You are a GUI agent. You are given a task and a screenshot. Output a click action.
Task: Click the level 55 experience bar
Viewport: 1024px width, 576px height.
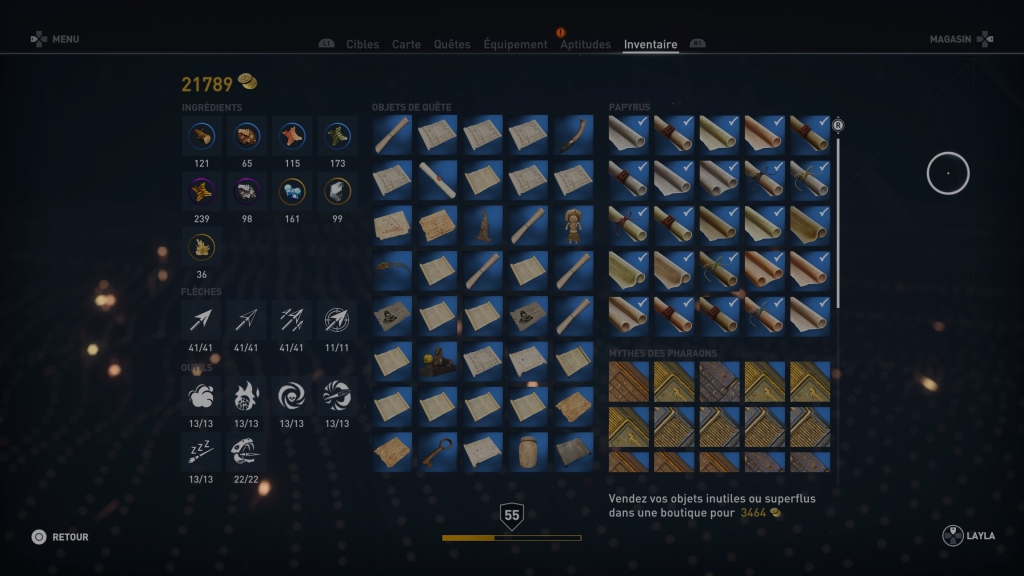pos(511,538)
